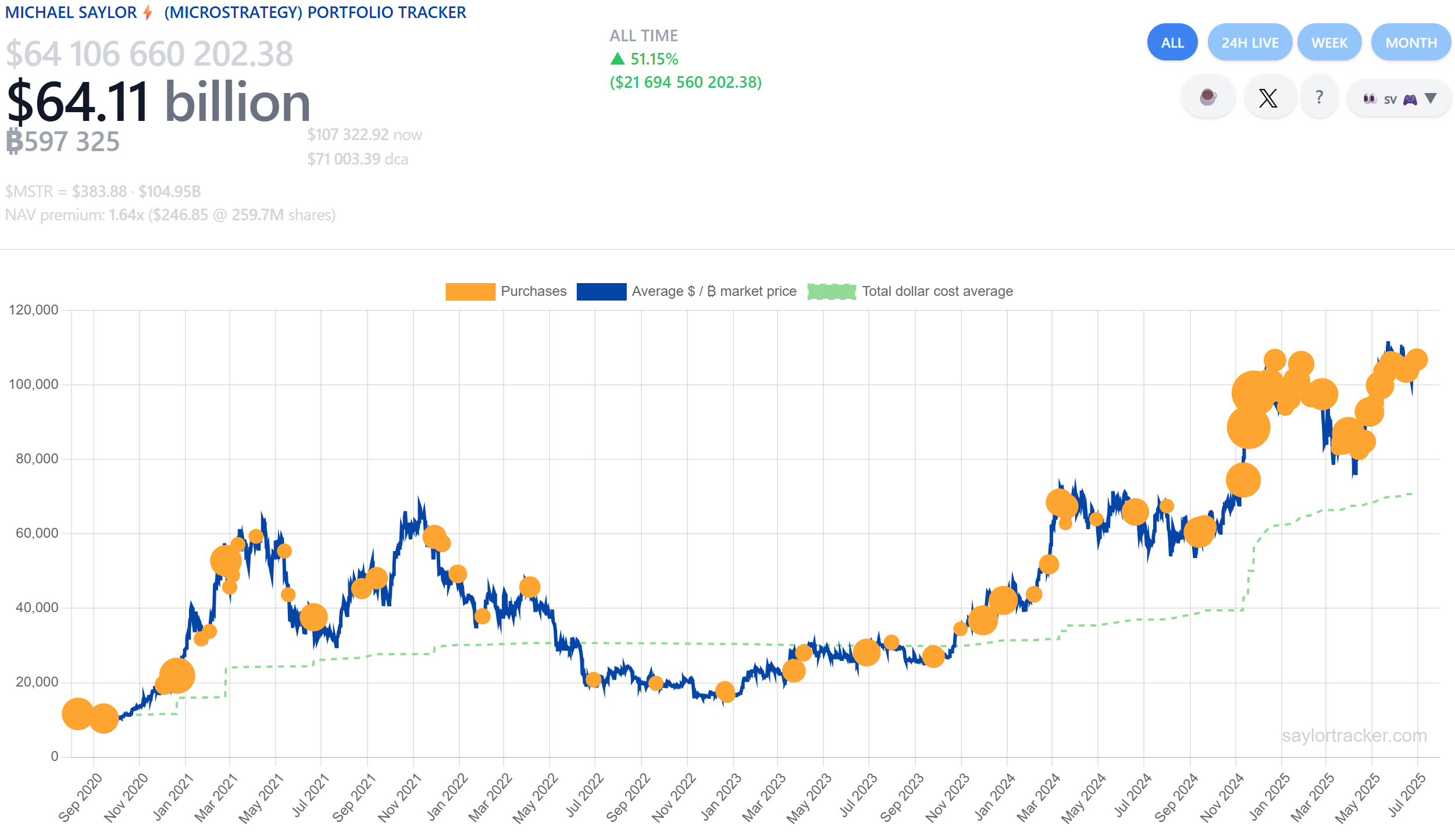The image size is (1455, 840).
Task: Click the leftmost purchase bubble at Sep 2020
Action: tap(77, 714)
